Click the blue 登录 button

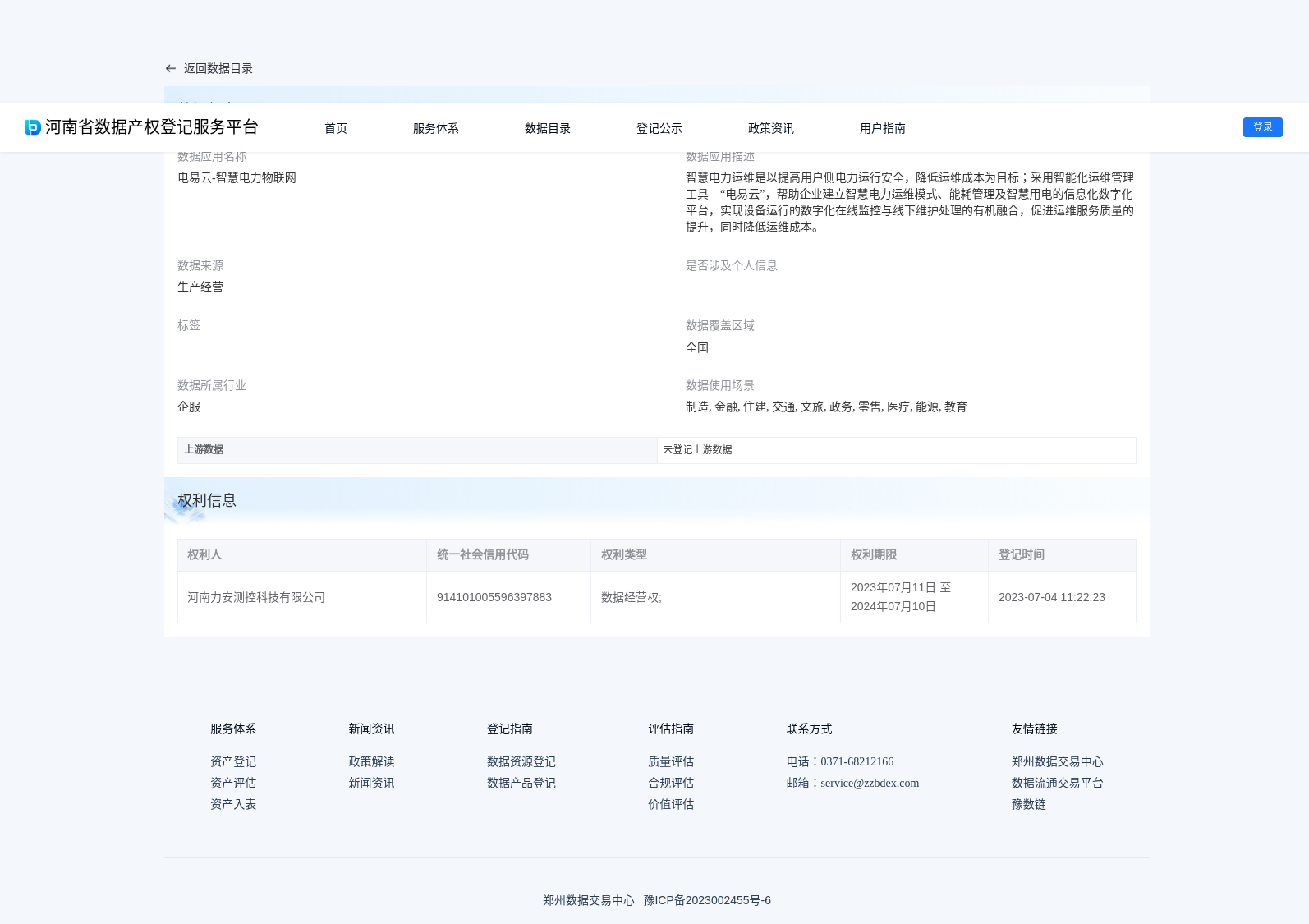click(1263, 127)
